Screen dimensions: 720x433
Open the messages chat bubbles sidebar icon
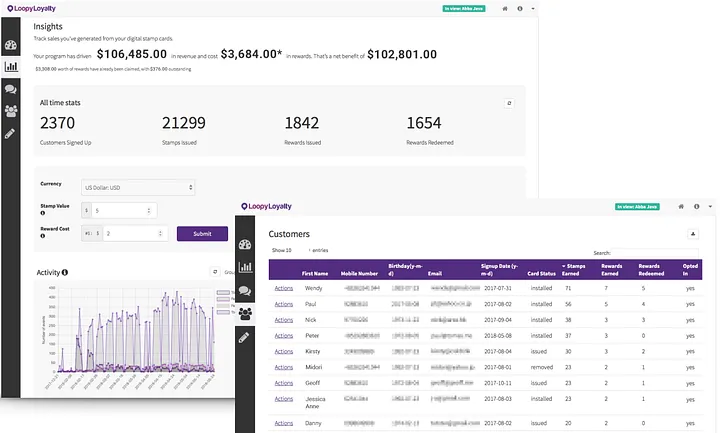point(11,89)
